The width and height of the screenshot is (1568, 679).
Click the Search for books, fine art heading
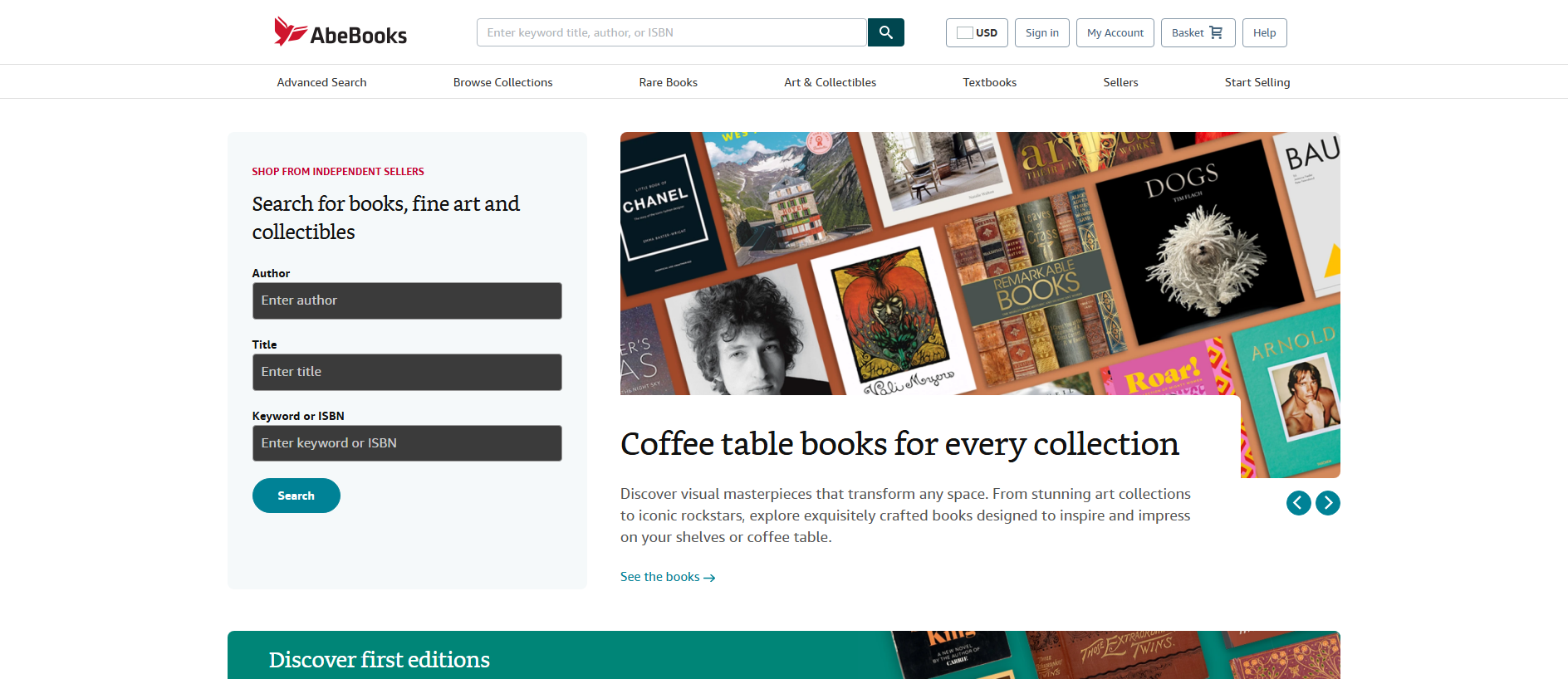[x=386, y=217]
